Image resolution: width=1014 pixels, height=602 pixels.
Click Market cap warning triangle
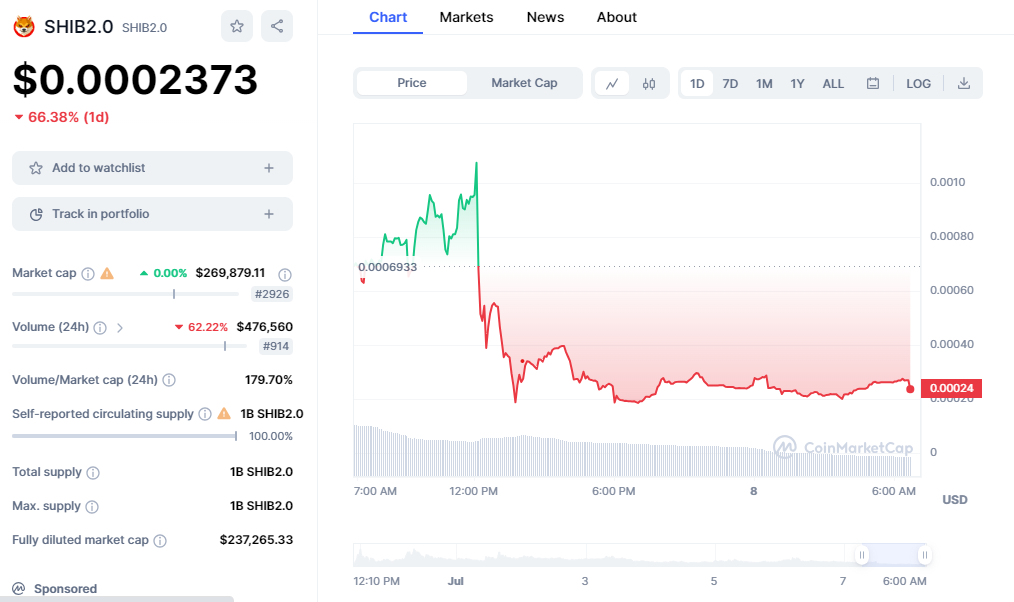tap(107, 274)
